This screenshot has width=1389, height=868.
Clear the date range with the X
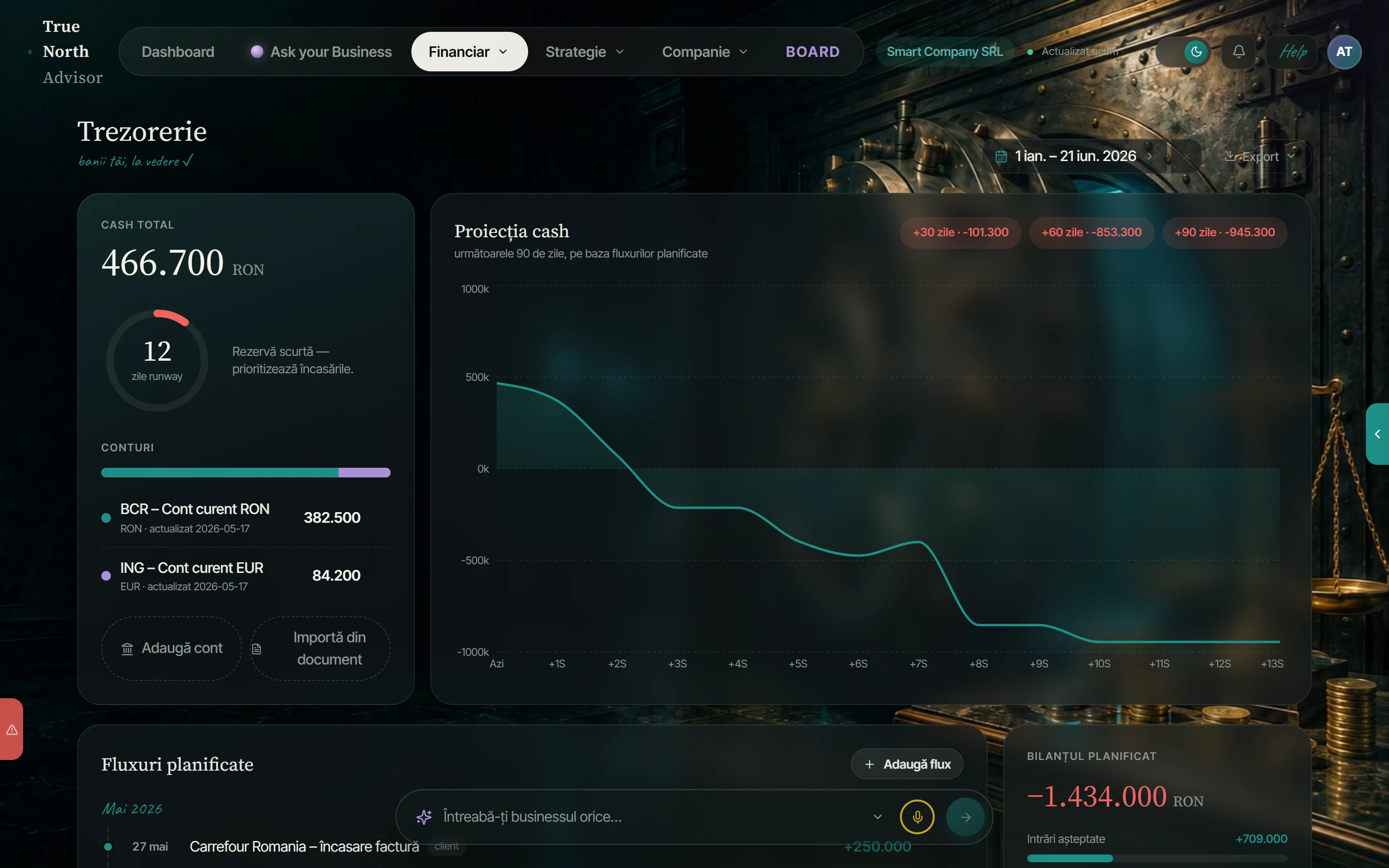[x=1186, y=156]
